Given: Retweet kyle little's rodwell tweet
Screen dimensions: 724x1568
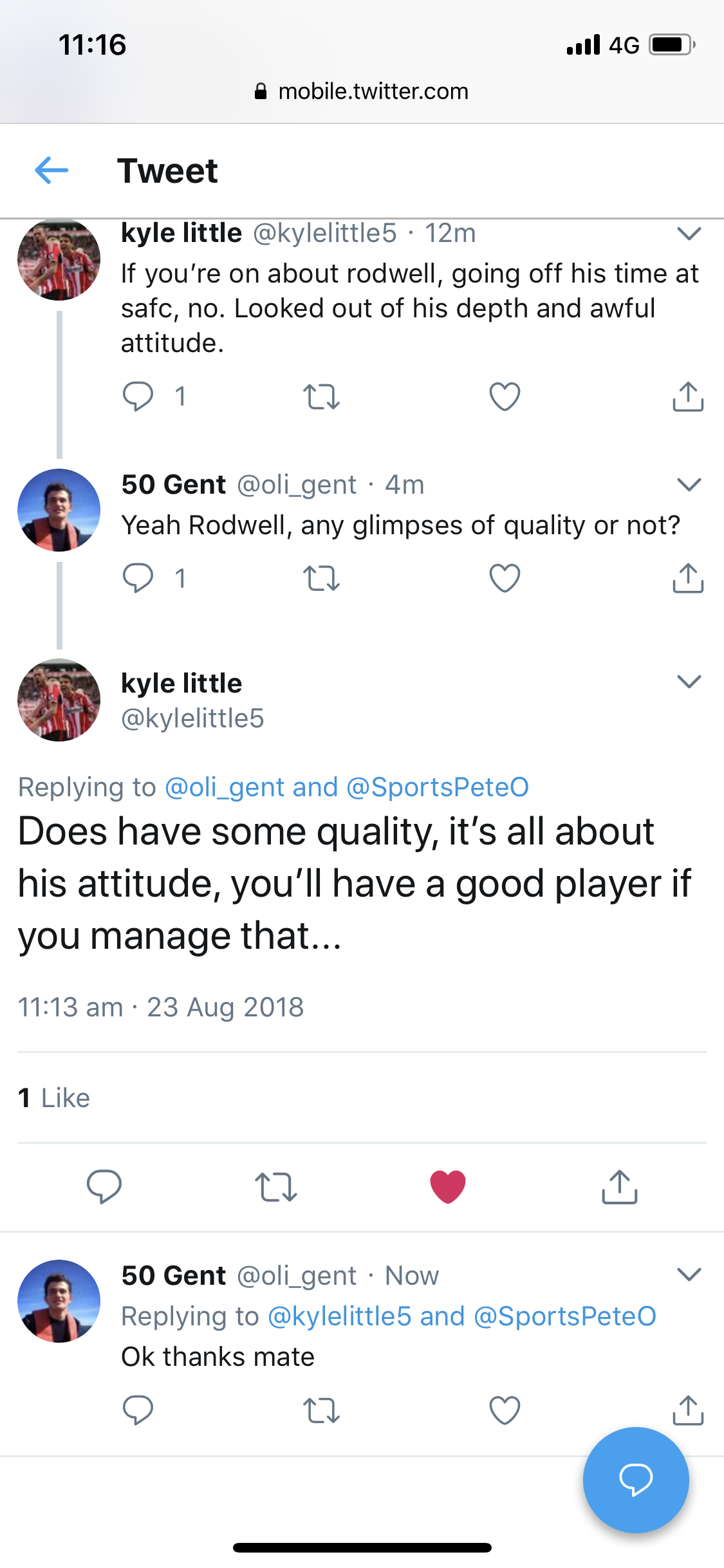Looking at the screenshot, I should (x=321, y=397).
